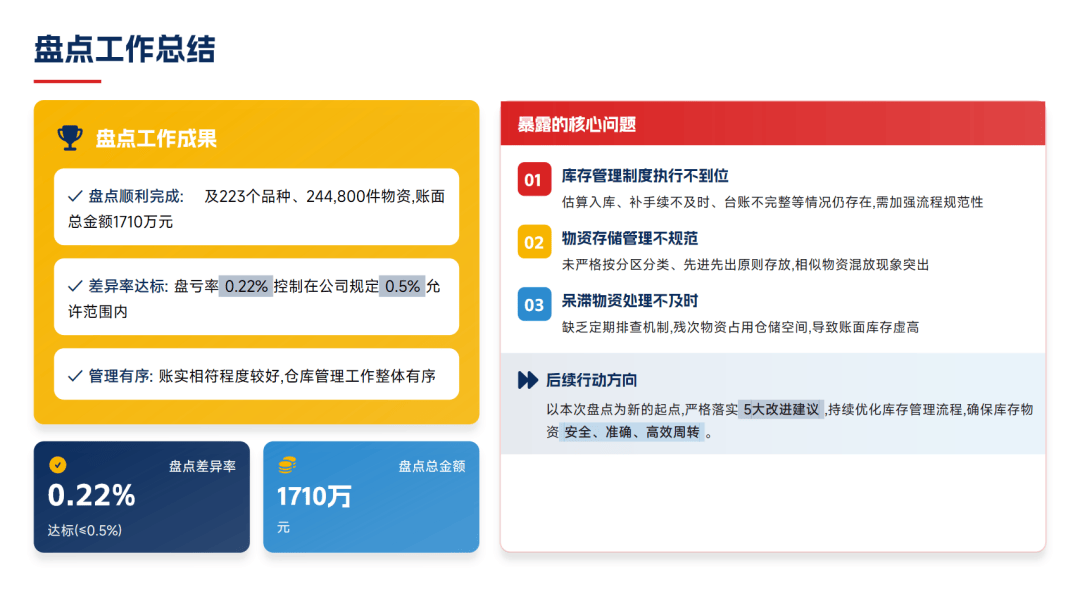Click the trophy icon beside 盘点工作成果
Screen dimensions: 1080x608
69,138
